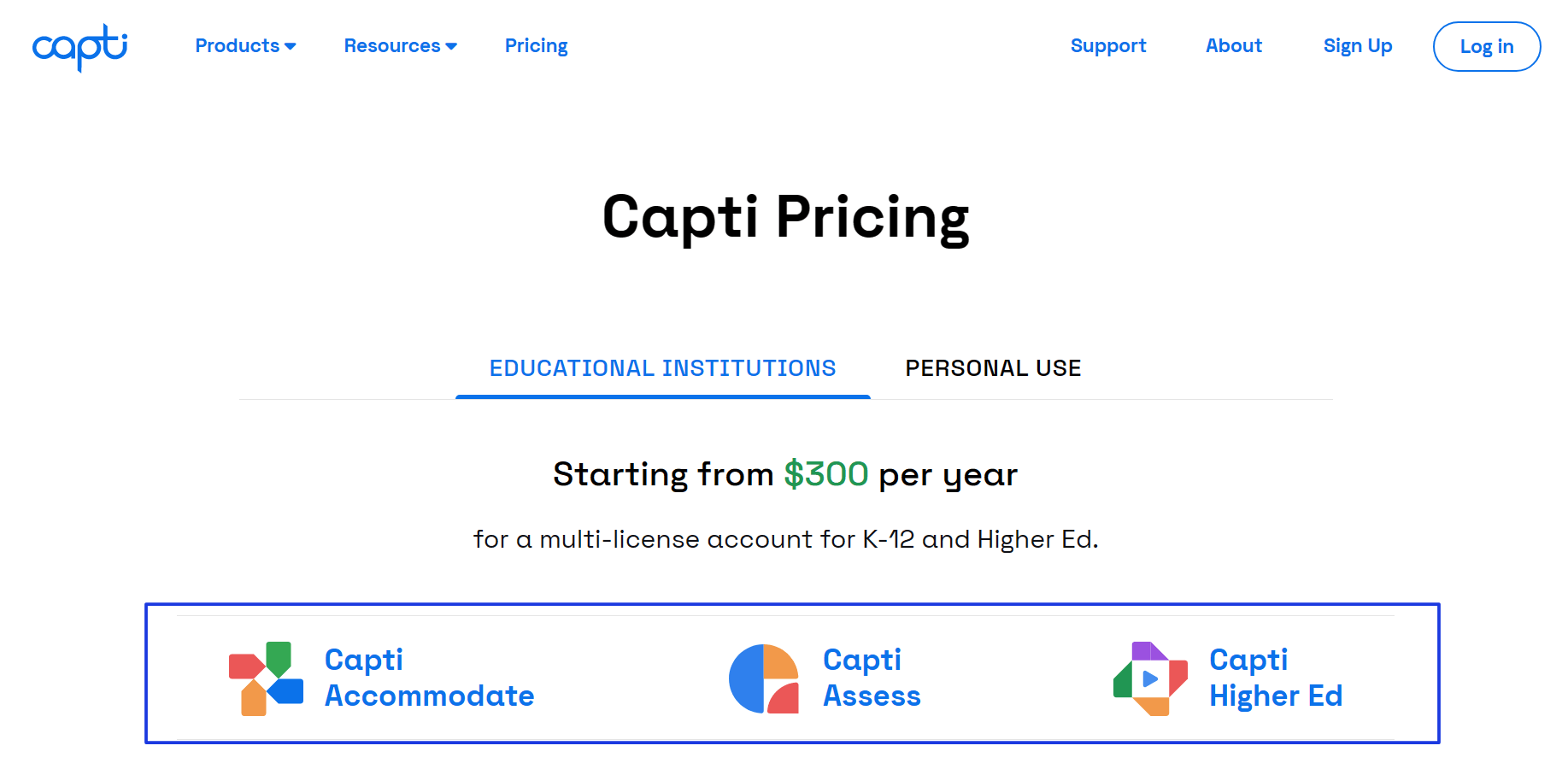This screenshot has width=1568, height=775.
Task: Open the Support link
Action: coord(1107,45)
